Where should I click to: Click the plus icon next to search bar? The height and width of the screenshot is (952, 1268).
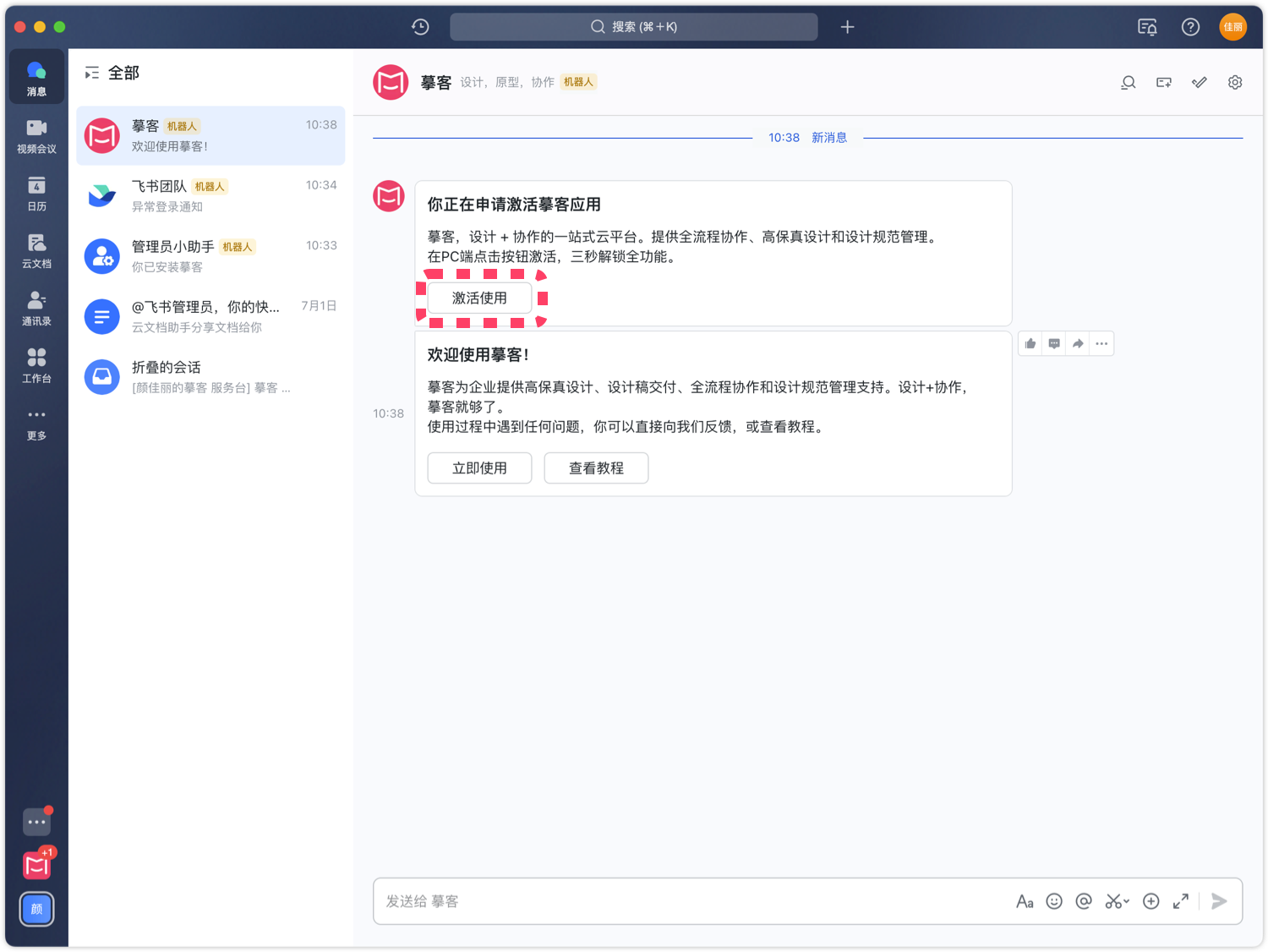[847, 27]
